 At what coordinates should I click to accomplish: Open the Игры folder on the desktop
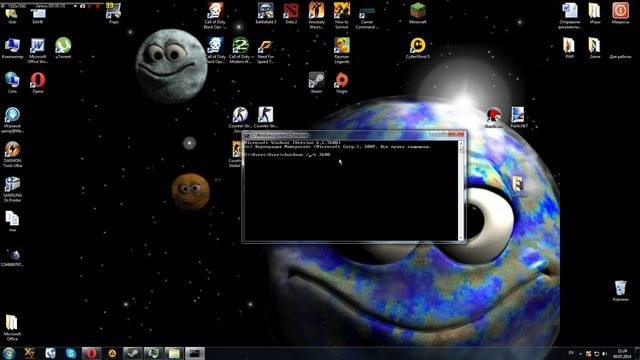tap(595, 13)
